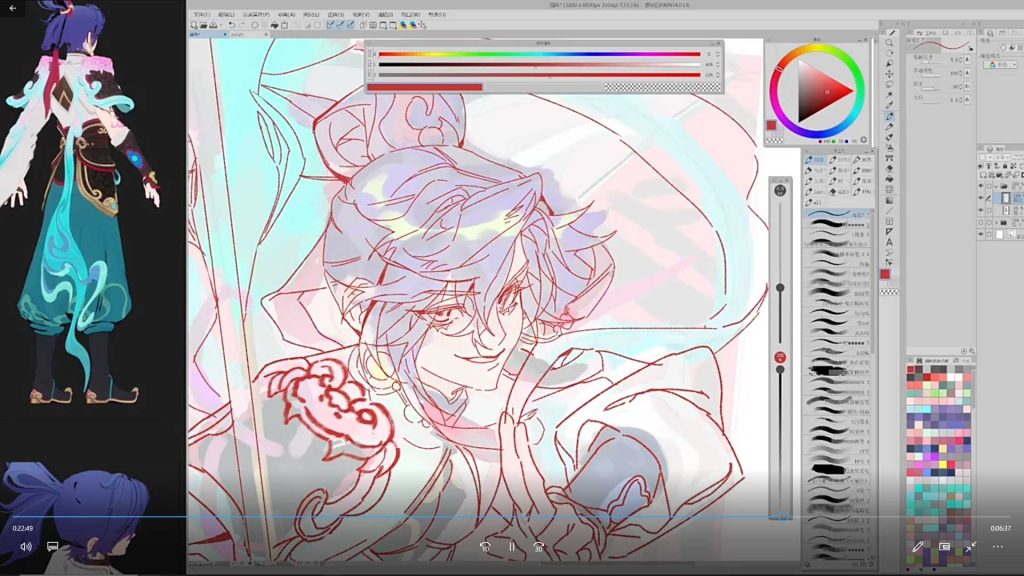Mute the video with the volume icon
Screen dimensions: 1024x576
pyautogui.click(x=26, y=547)
